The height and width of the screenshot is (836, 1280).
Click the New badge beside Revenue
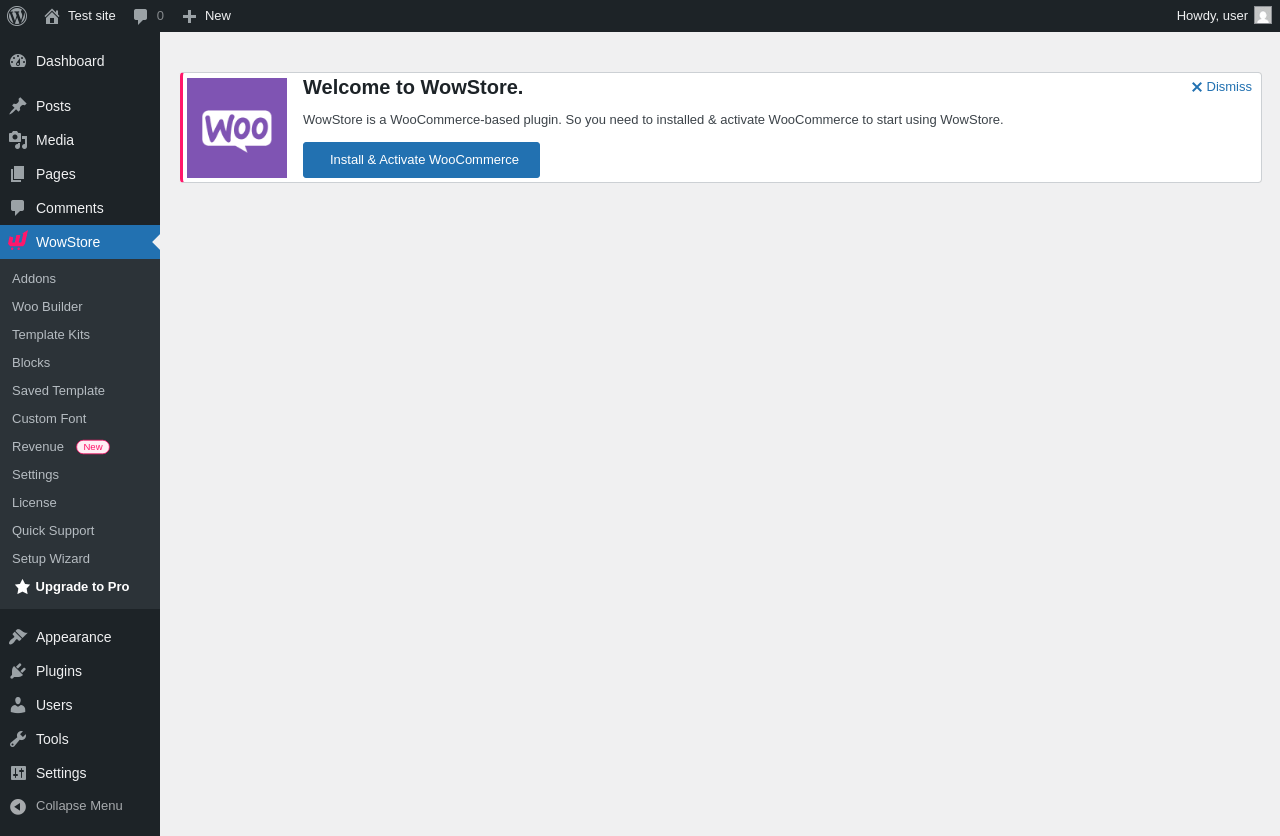coord(93,447)
